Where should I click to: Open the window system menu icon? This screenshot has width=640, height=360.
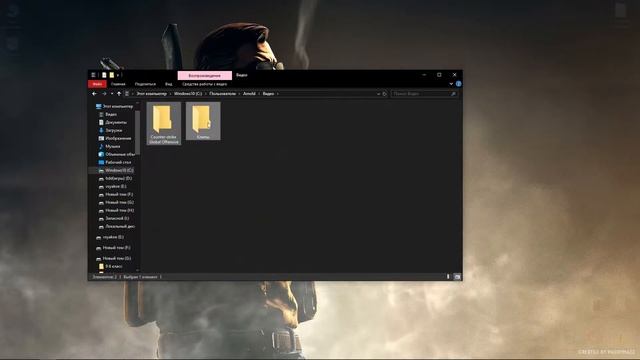pos(93,75)
